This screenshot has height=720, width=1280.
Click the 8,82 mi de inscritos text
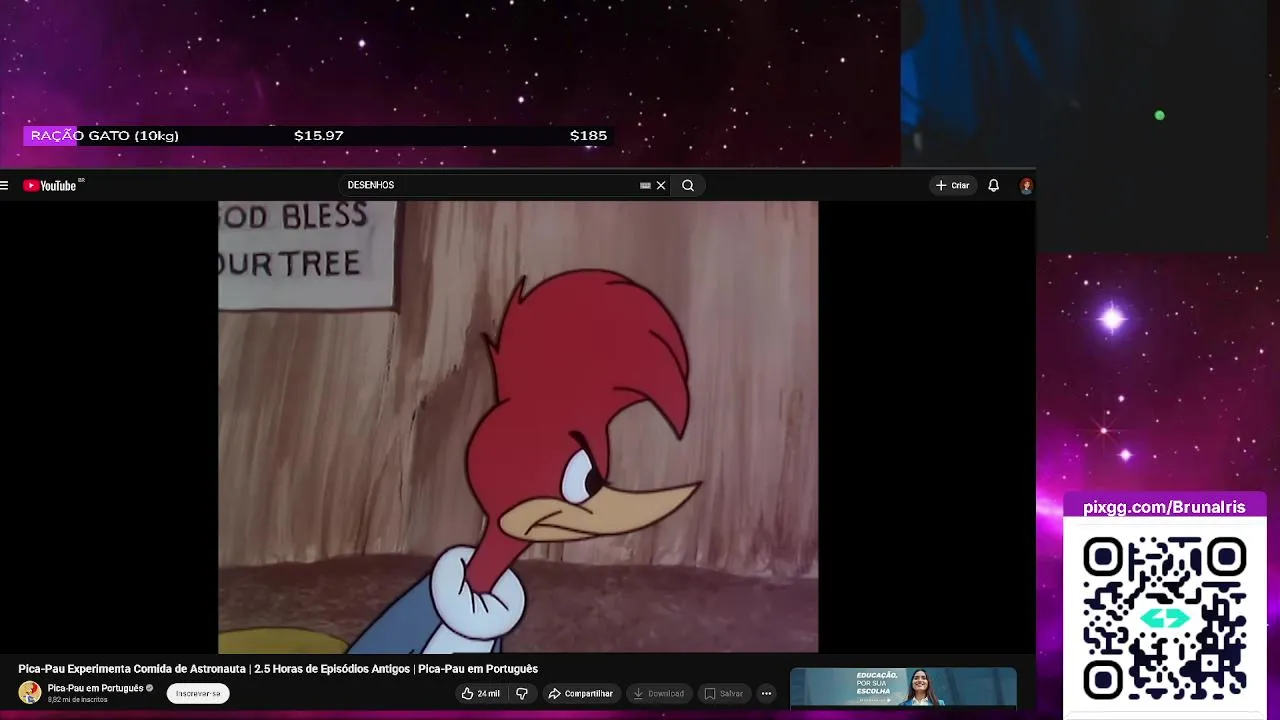pyautogui.click(x=77, y=700)
